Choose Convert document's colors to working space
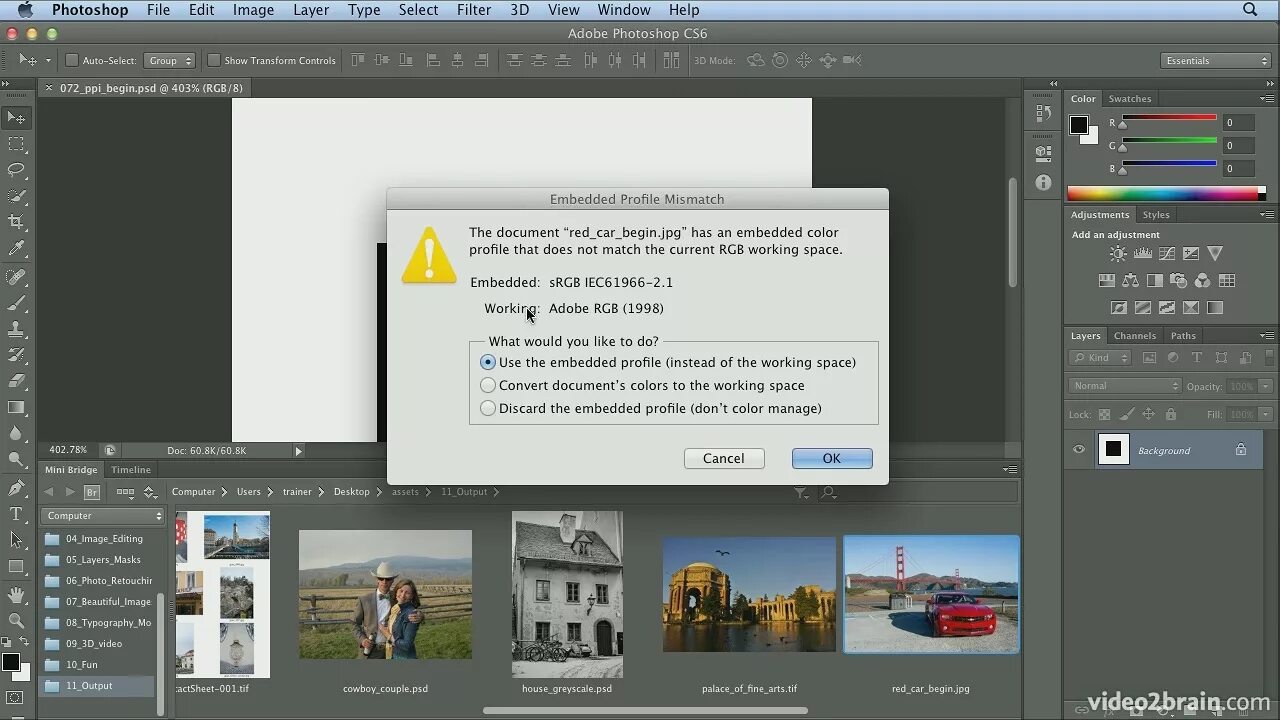This screenshot has width=1280, height=720. tap(488, 386)
